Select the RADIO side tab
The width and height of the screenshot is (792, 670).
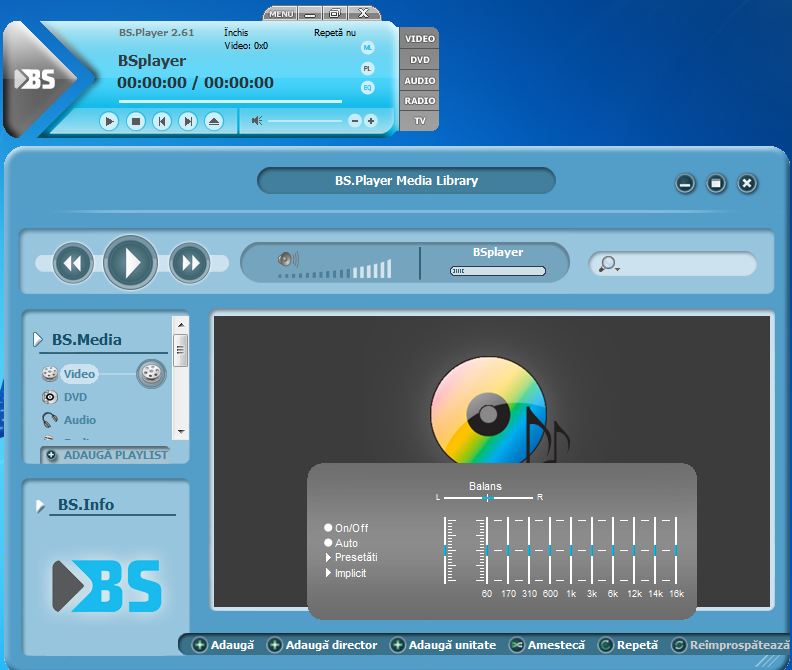pyautogui.click(x=419, y=101)
